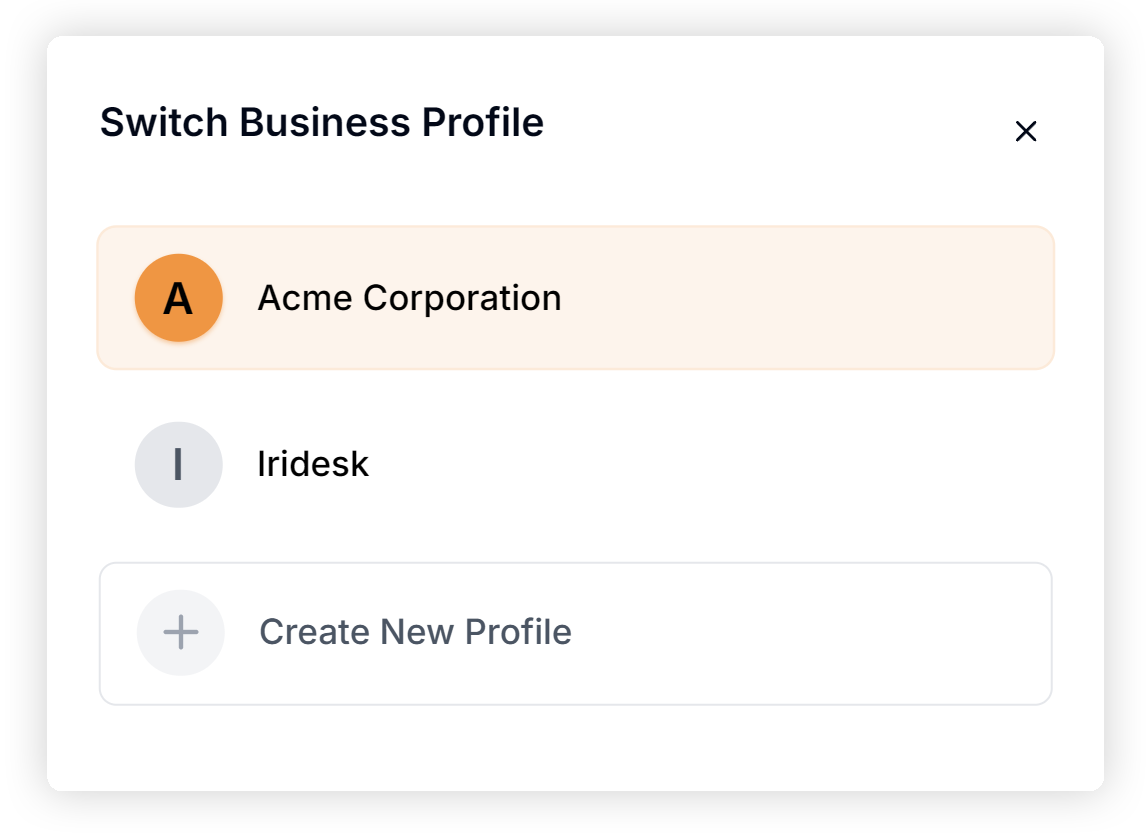Dismiss the dialog with the X icon

click(x=1025, y=131)
